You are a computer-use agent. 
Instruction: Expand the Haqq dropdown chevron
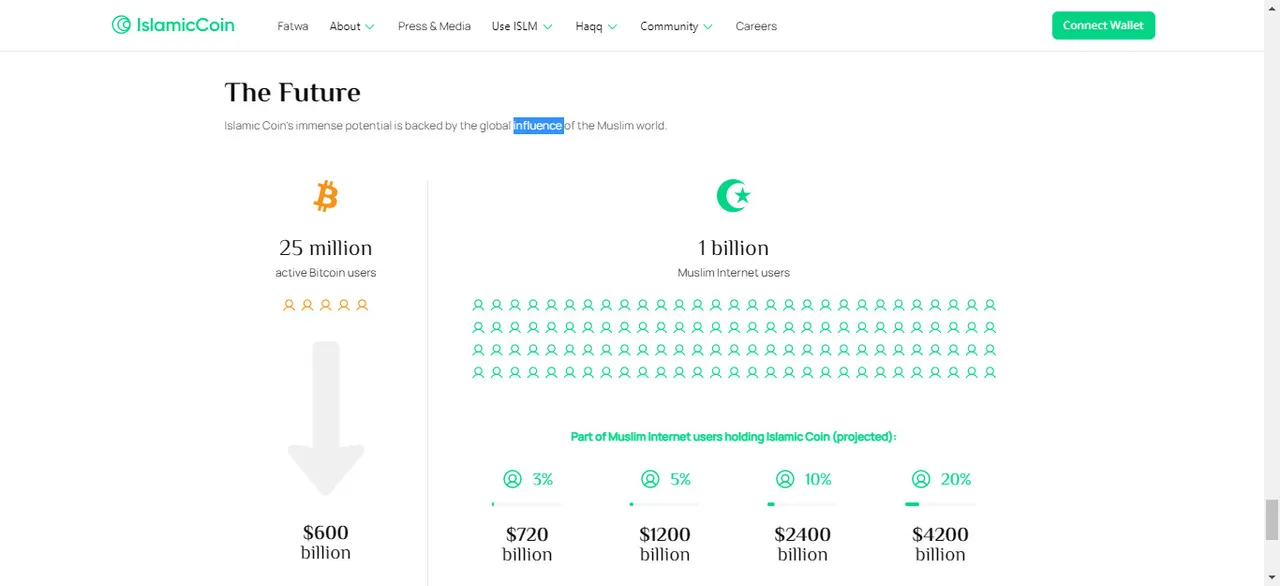pos(613,27)
